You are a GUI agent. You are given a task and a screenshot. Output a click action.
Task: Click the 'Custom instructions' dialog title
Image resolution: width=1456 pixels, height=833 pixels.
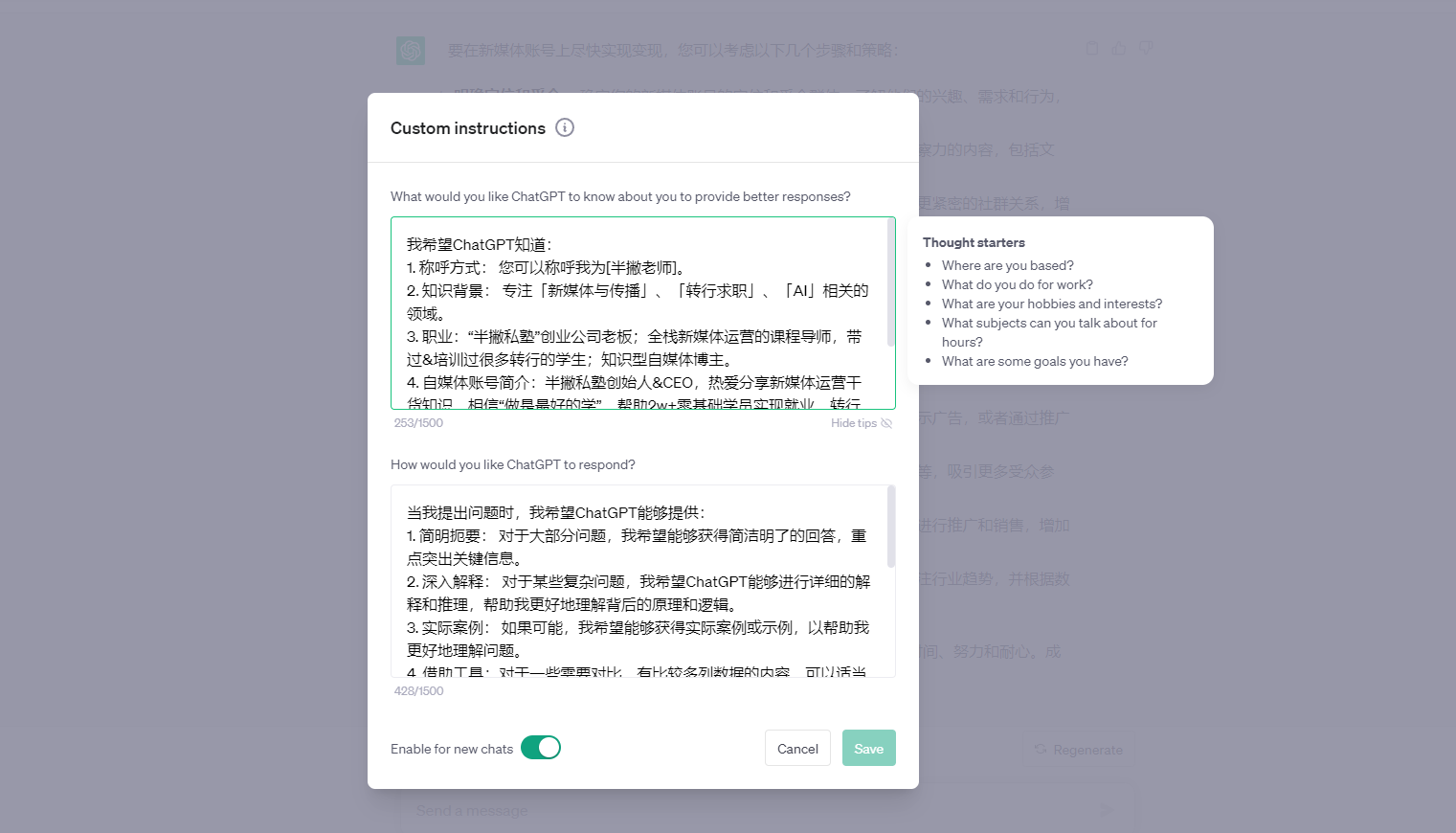click(x=468, y=128)
